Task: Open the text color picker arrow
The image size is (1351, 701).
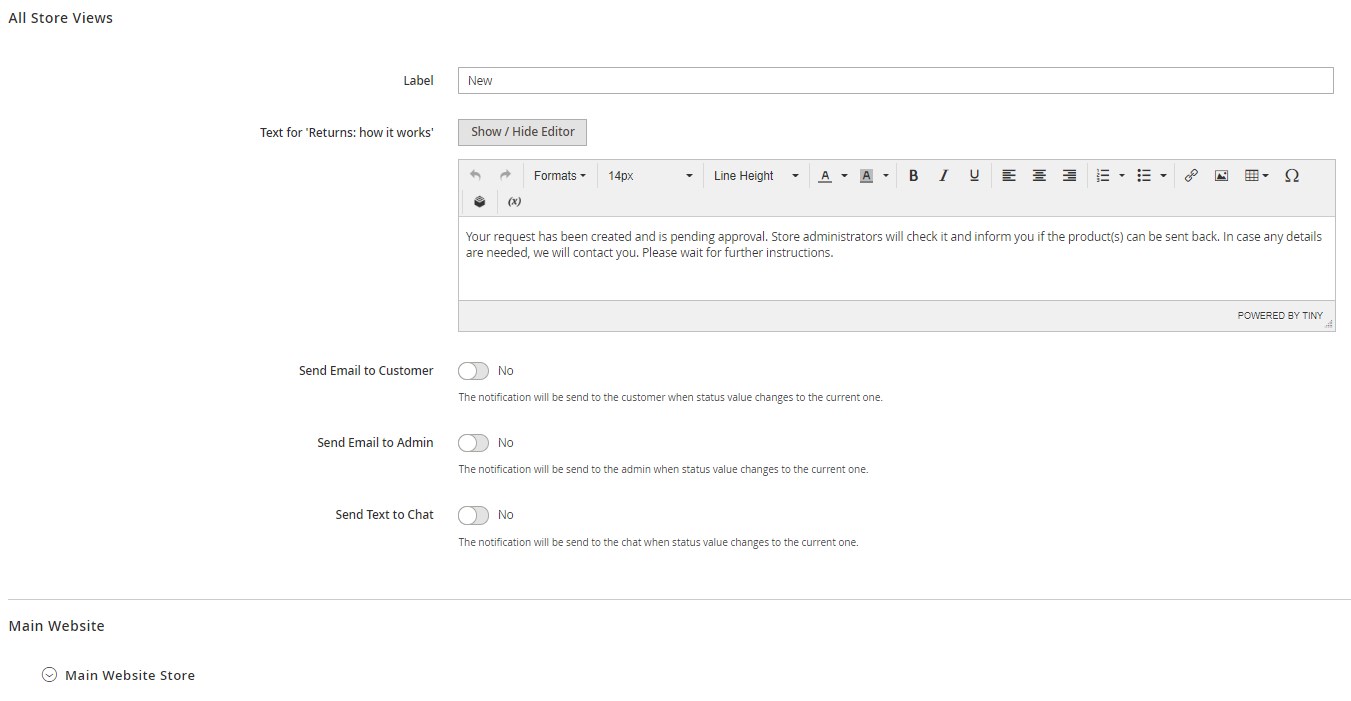Action: pos(844,176)
